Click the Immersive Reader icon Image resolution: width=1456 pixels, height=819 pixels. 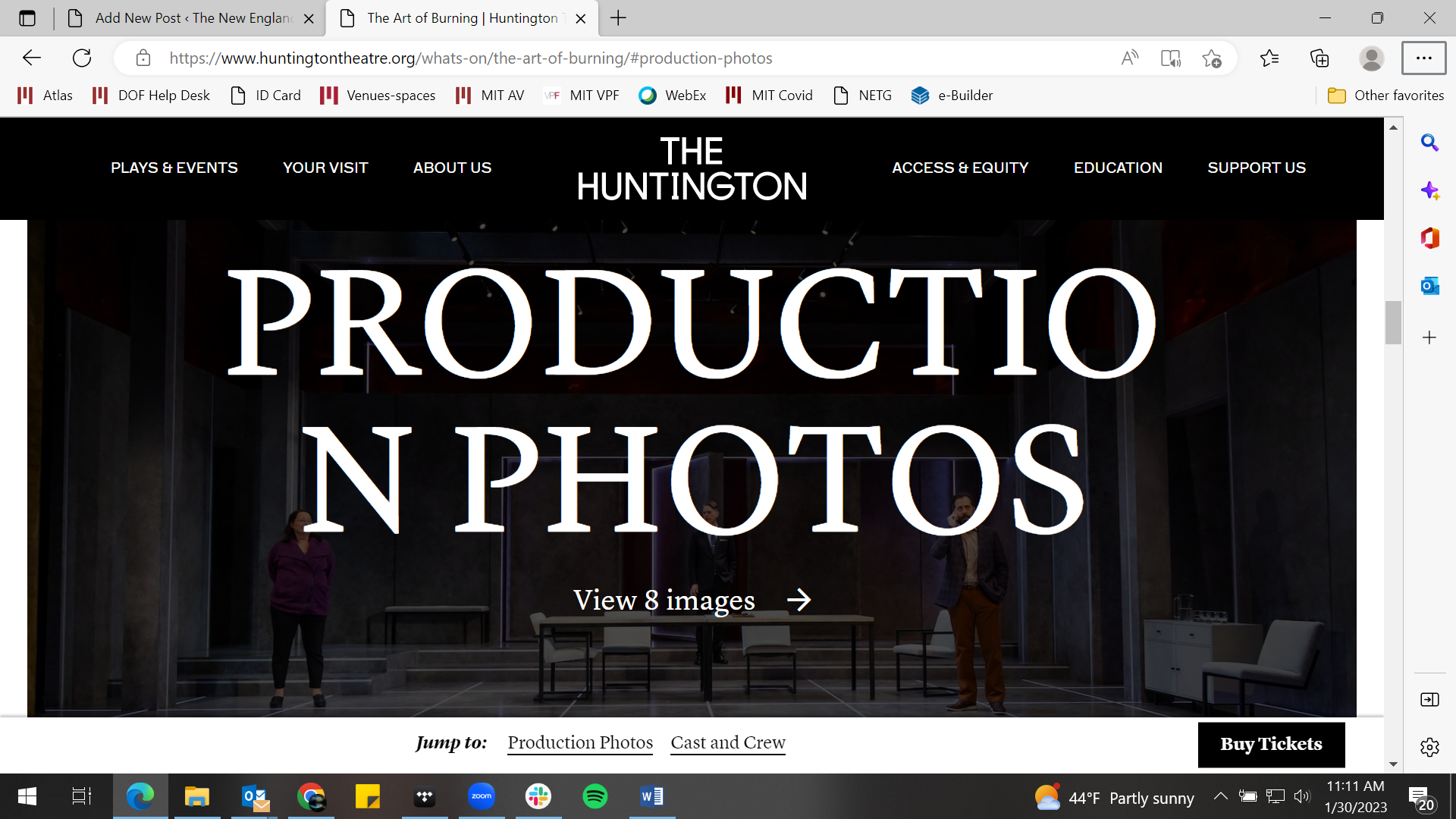tap(1170, 58)
